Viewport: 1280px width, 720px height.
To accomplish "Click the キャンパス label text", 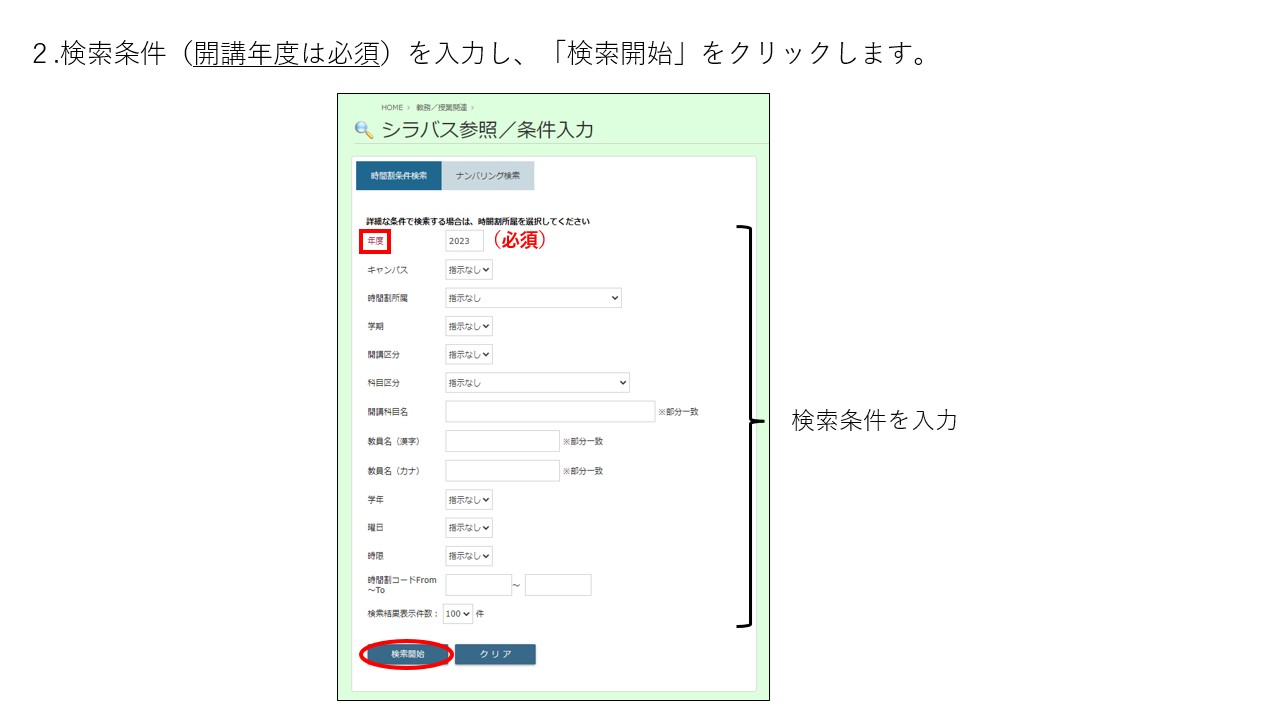I will tap(387, 270).
